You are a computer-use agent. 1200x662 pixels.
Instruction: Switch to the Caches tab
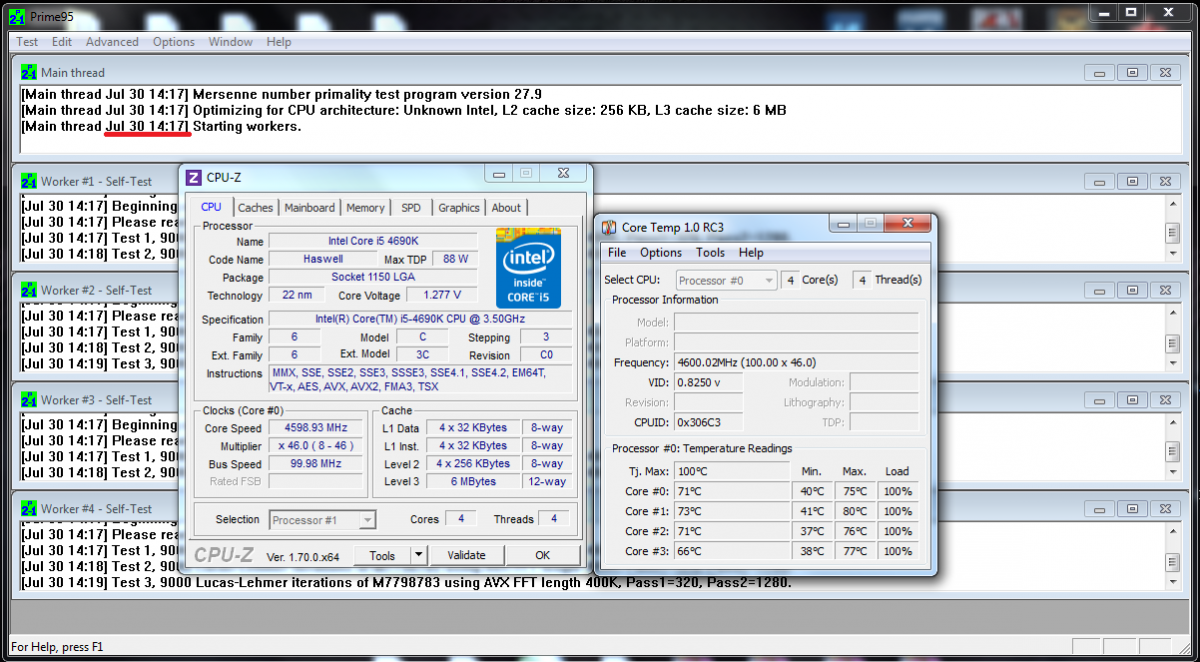click(x=255, y=208)
